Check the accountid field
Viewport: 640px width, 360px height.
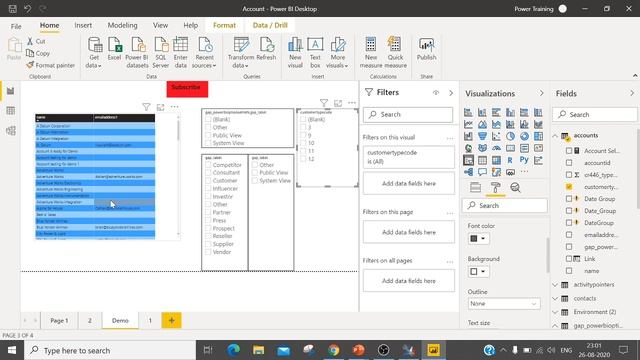[569, 163]
